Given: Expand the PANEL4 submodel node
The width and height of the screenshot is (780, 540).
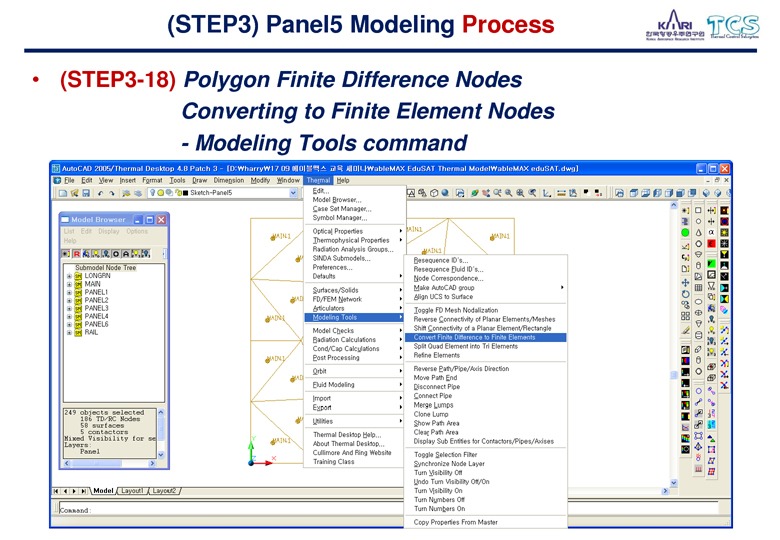Looking at the screenshot, I should pyautogui.click(x=69, y=316).
